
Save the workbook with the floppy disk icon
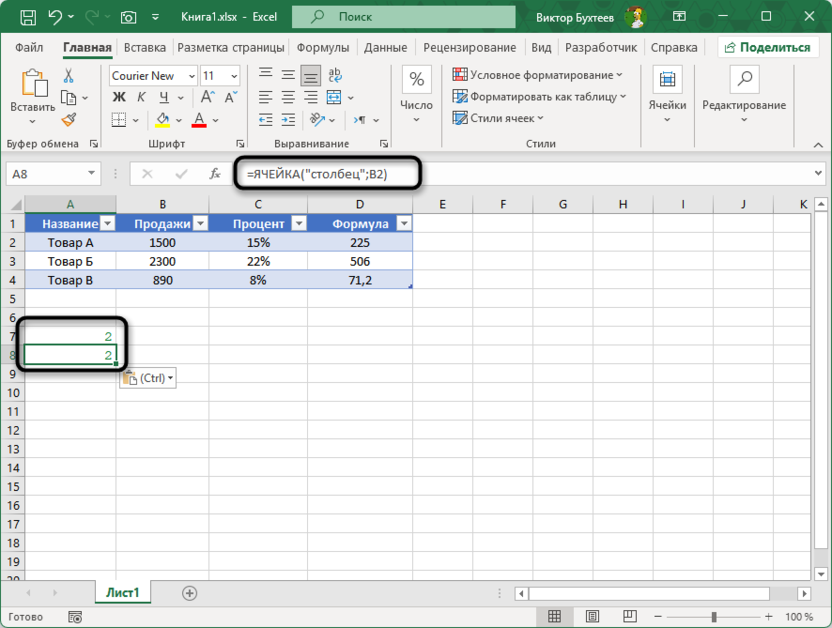(x=28, y=17)
